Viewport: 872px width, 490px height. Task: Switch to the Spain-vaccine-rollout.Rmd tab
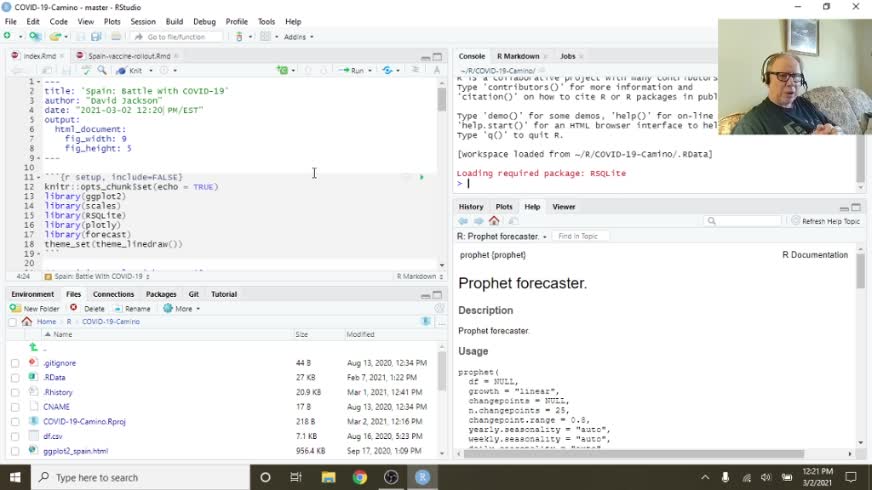128,56
